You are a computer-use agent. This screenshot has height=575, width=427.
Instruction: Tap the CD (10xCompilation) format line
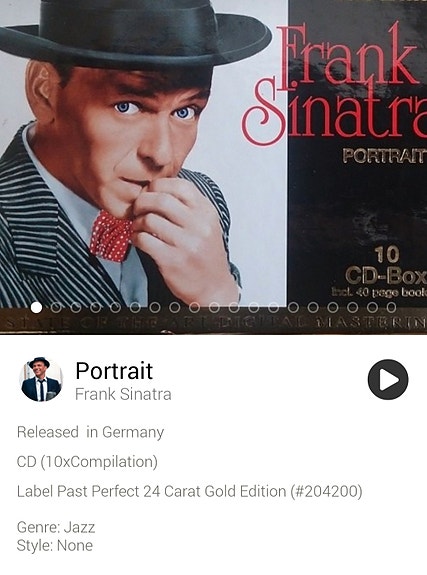coord(87,462)
